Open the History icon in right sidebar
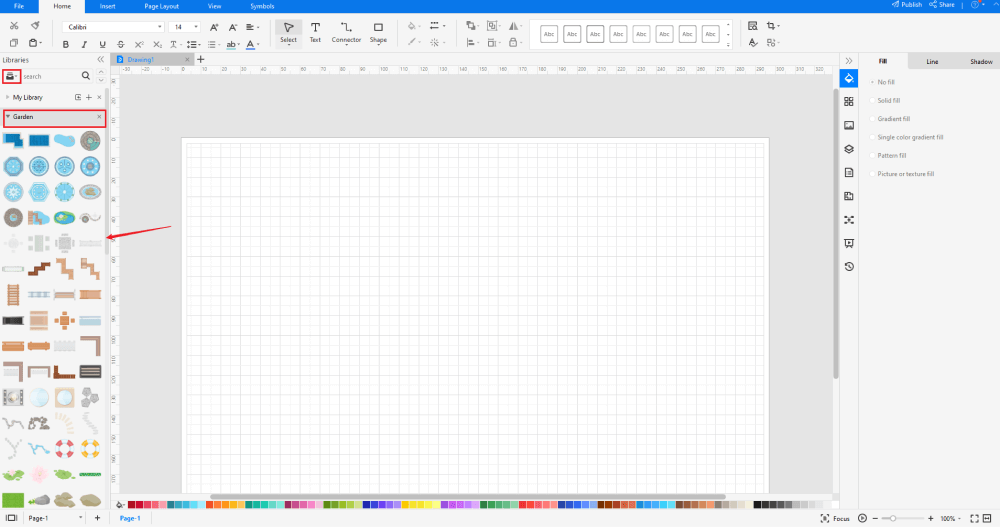 pos(849,267)
